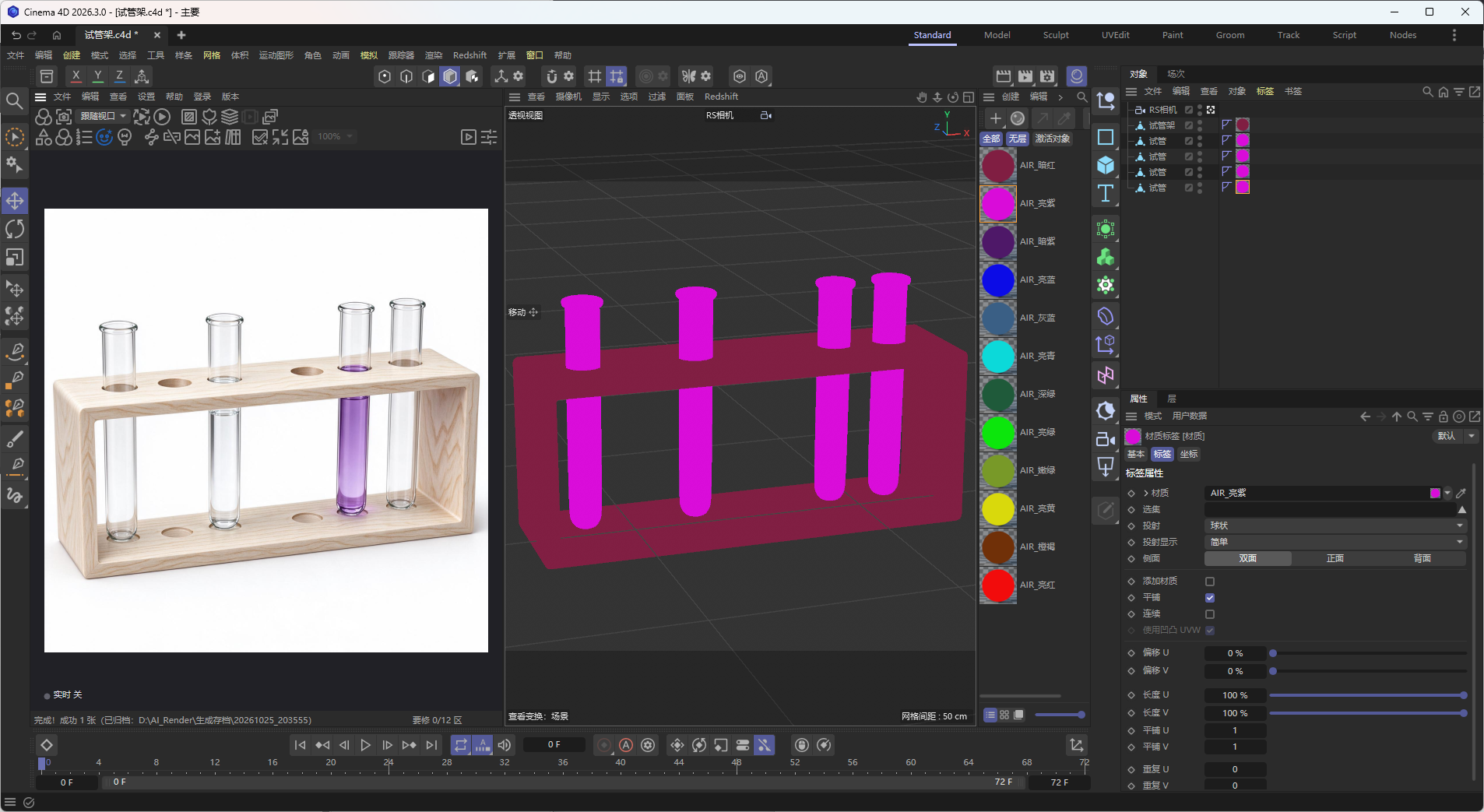
Task: Select the Rotate tool in left toolbar
Action: (x=15, y=229)
